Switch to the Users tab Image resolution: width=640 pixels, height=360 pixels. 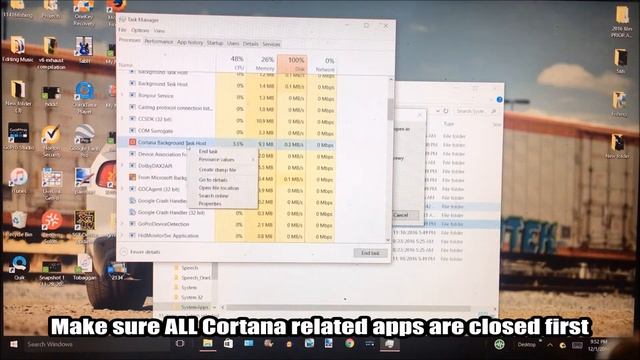pos(233,43)
